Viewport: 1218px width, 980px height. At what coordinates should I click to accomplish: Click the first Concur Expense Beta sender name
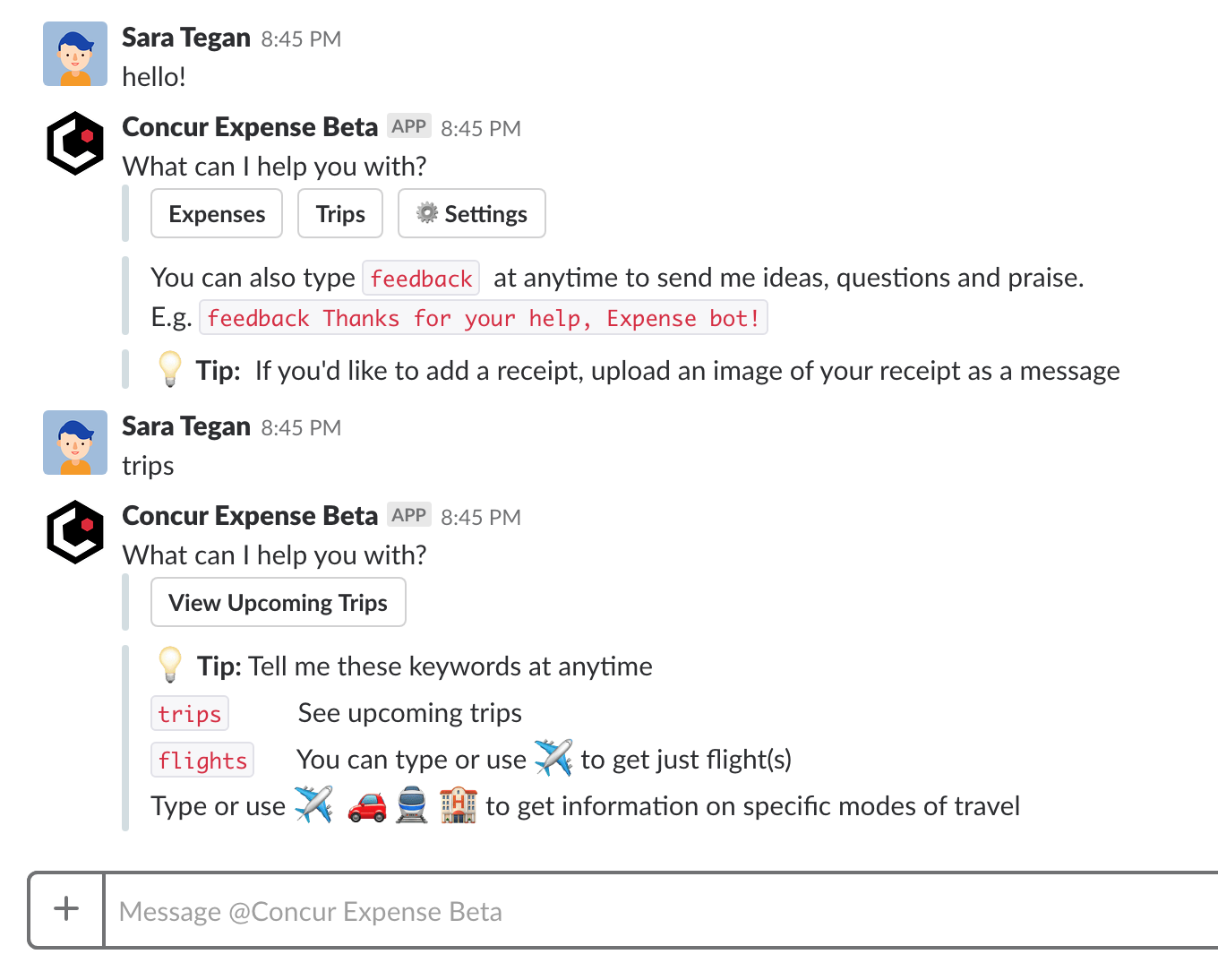pos(250,127)
